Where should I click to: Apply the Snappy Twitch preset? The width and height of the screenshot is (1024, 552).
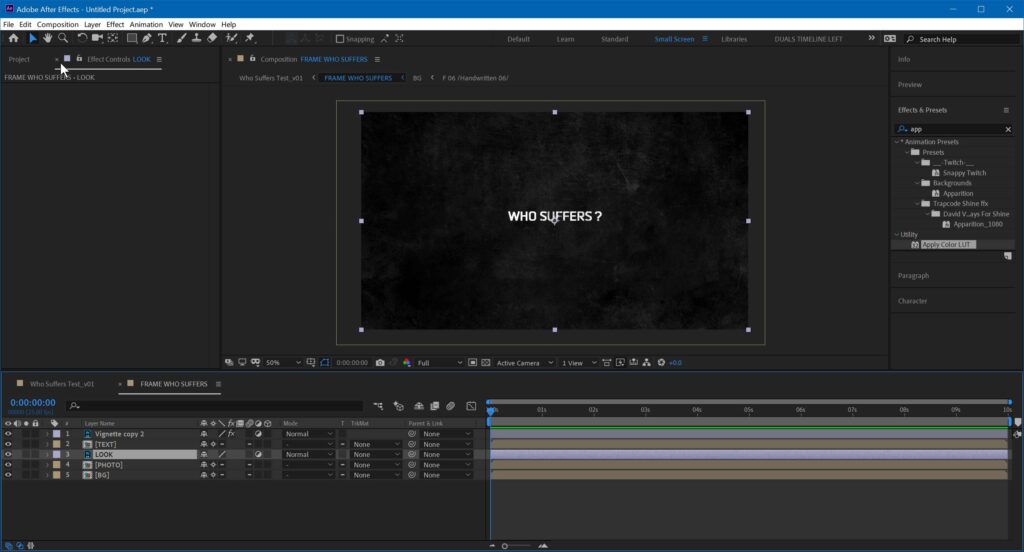point(964,173)
